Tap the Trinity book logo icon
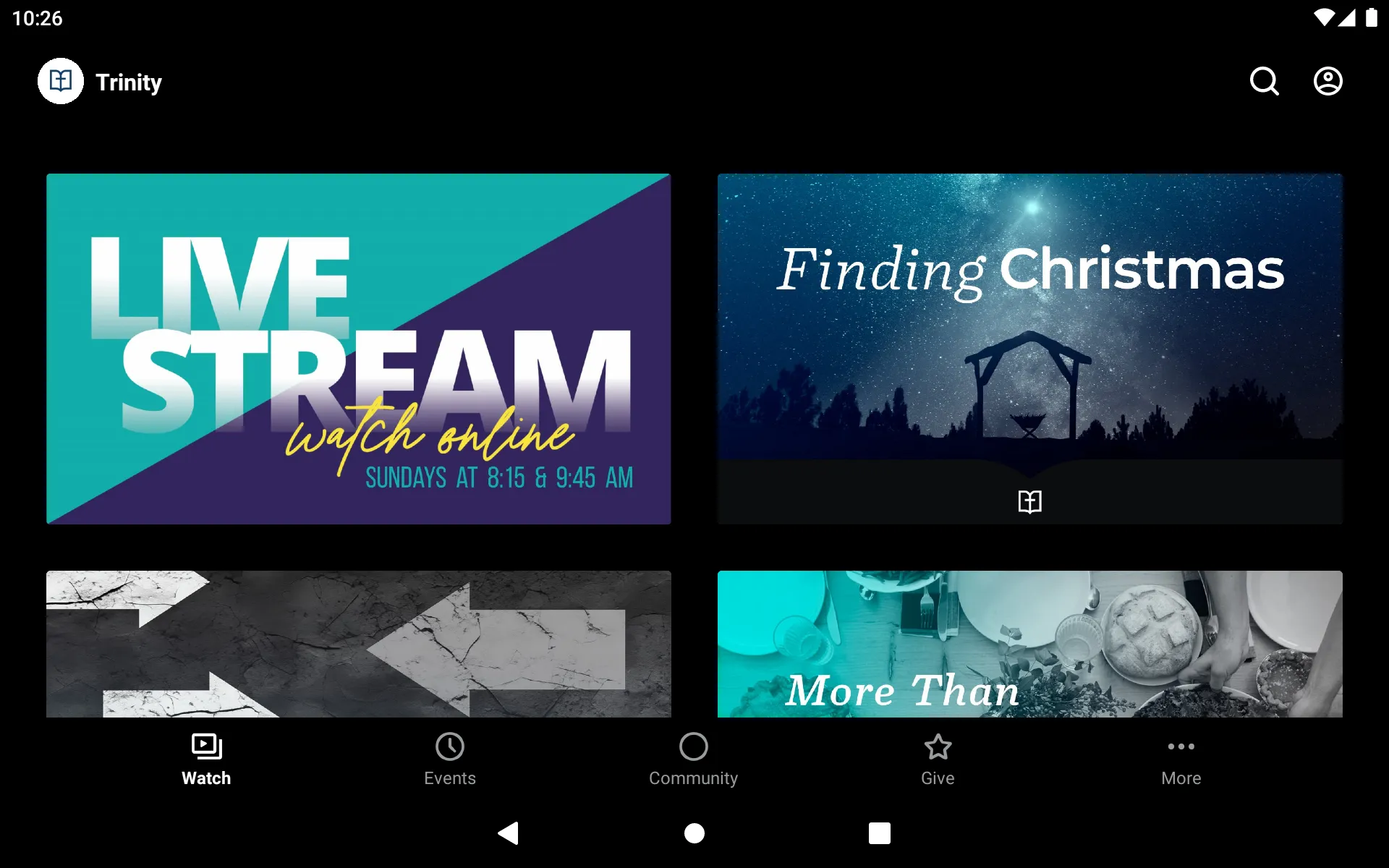This screenshot has height=868, width=1389. [60, 81]
